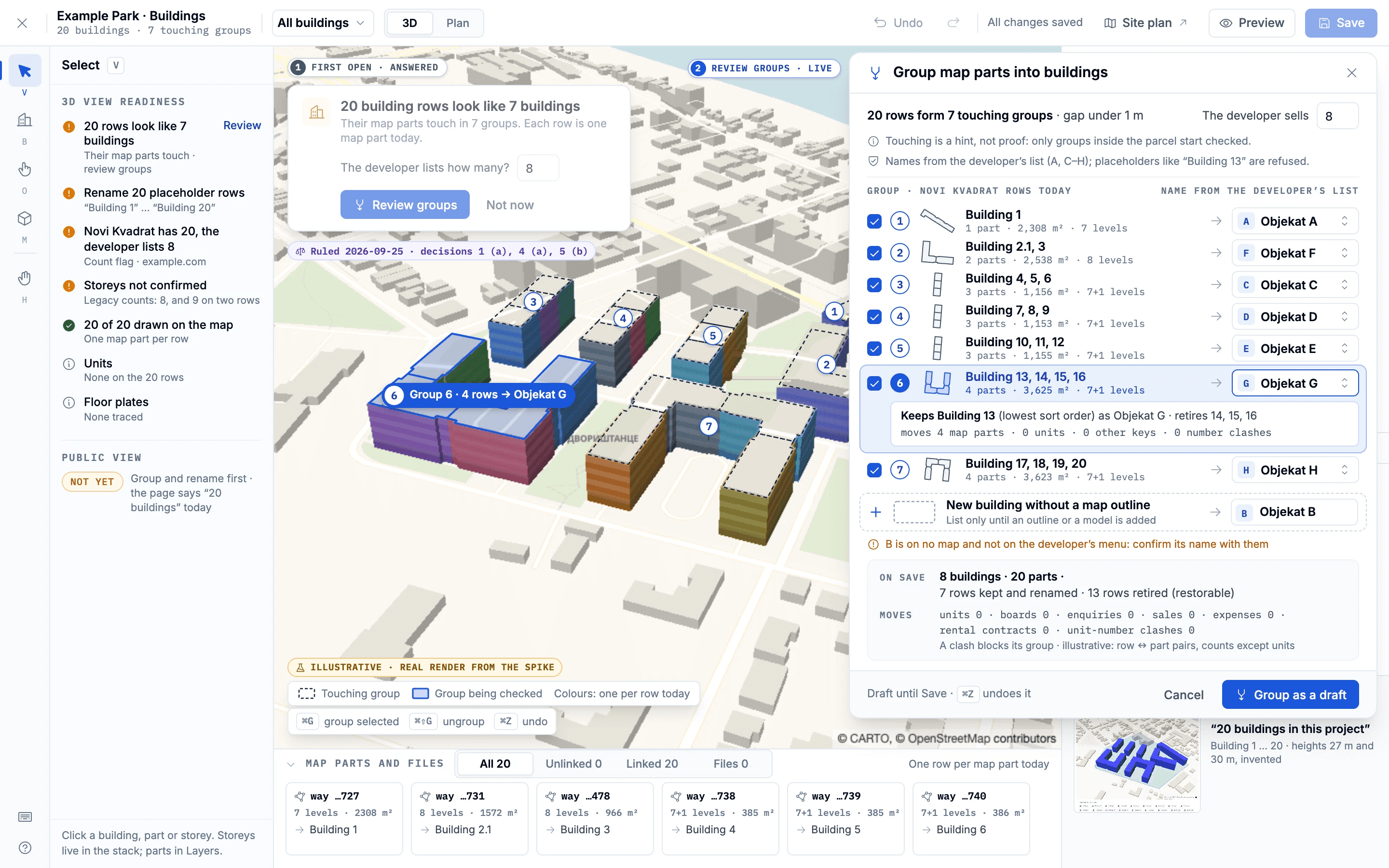Screen dimensions: 1389x868
Task: Close the editor with top-left X
Action: pos(22,23)
